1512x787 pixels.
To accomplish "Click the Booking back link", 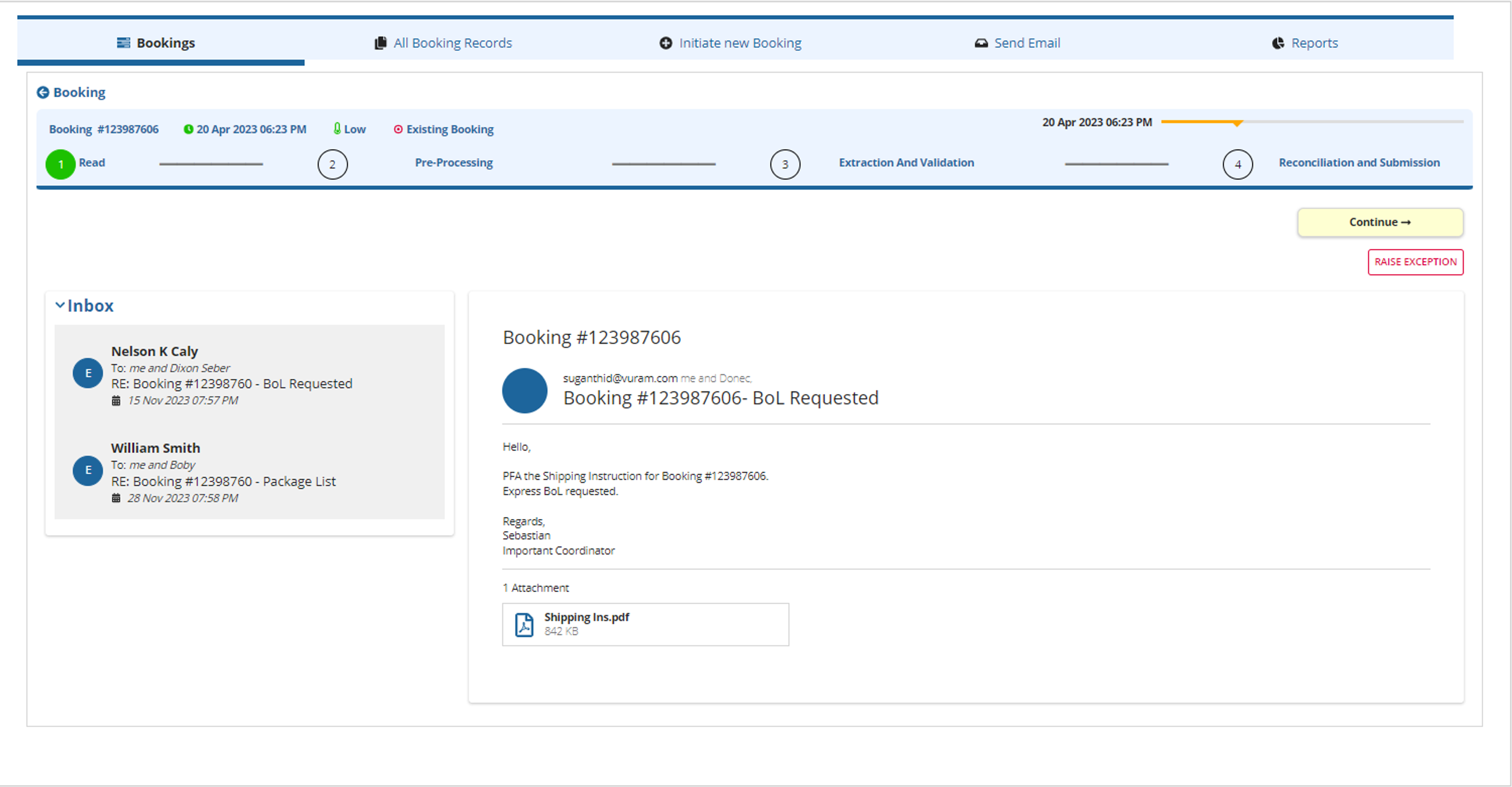I will click(x=79, y=92).
